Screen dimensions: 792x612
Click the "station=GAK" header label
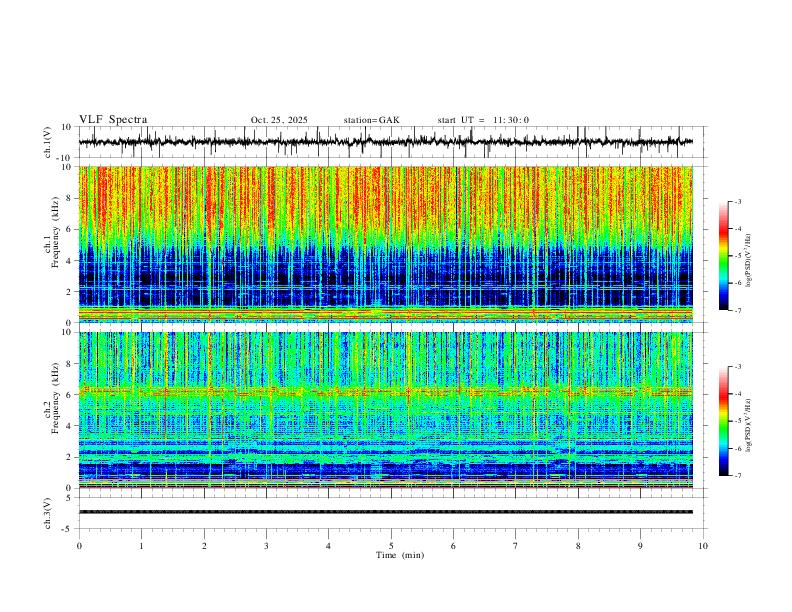pyautogui.click(x=371, y=120)
